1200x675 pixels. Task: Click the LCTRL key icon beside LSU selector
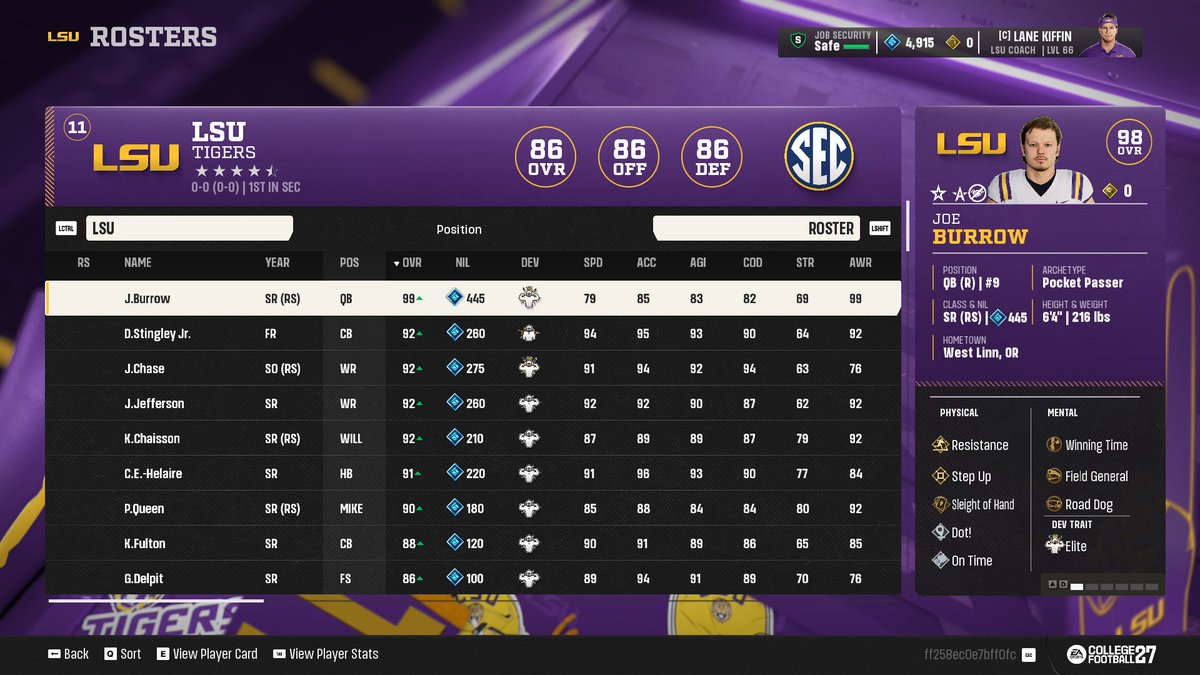pos(66,228)
